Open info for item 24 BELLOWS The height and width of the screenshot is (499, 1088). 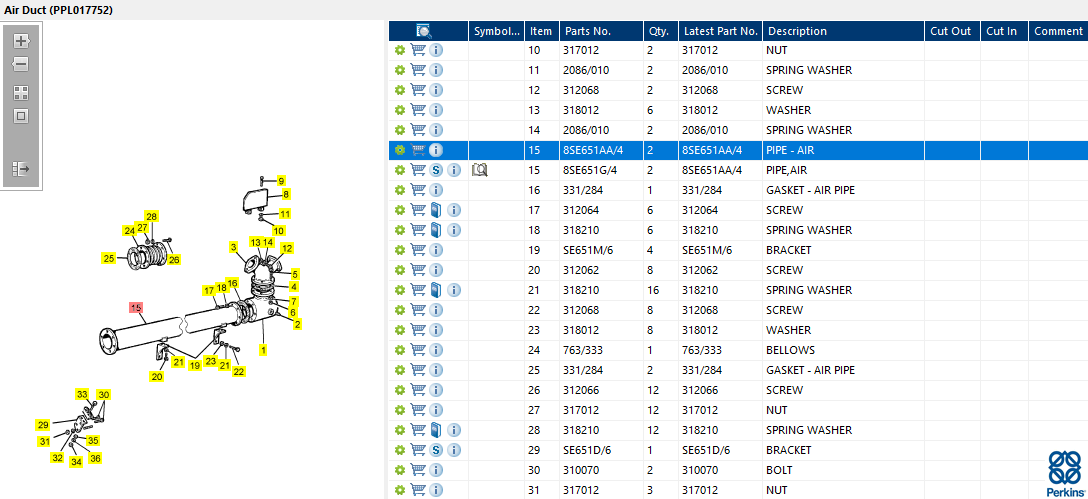(x=436, y=350)
